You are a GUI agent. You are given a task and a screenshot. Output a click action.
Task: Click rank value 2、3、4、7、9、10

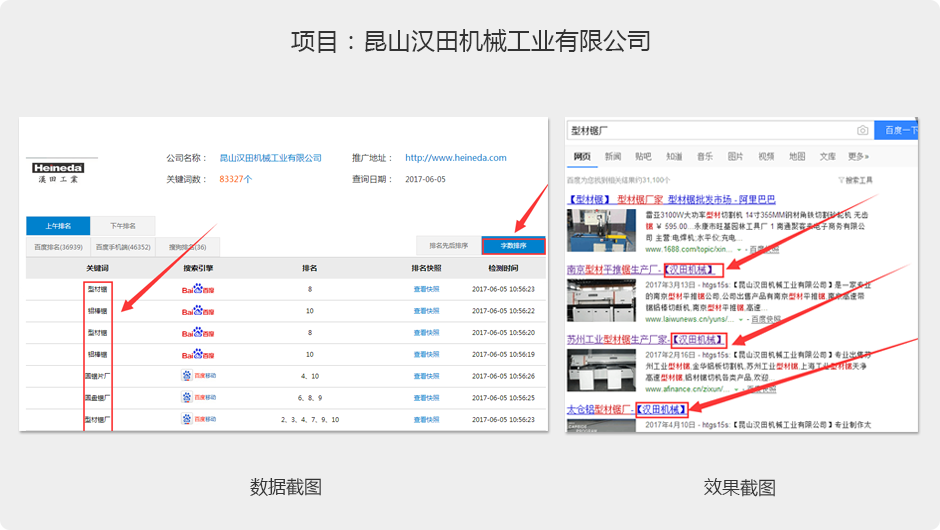pos(310,420)
